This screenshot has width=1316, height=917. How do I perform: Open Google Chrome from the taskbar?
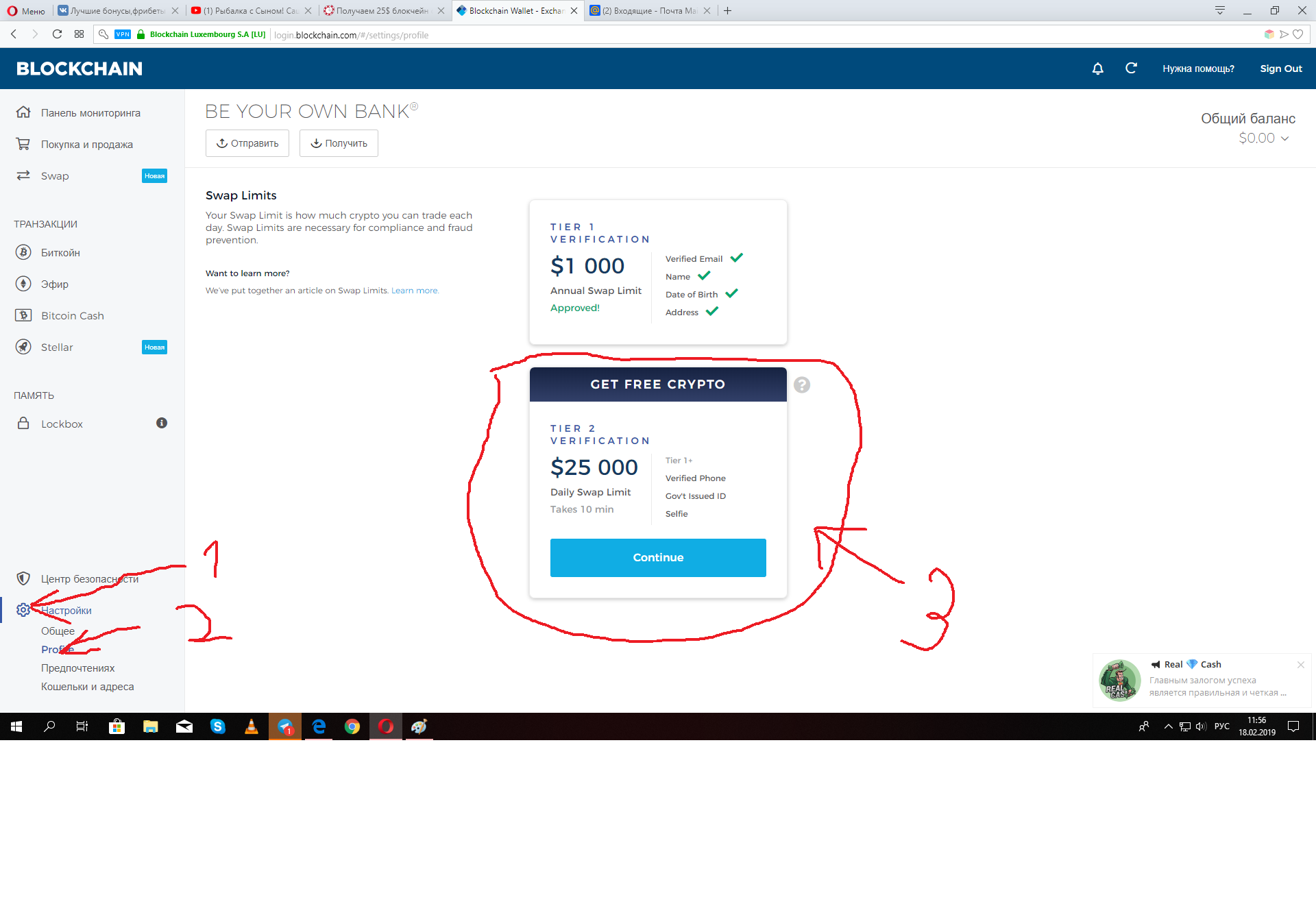[x=352, y=726]
